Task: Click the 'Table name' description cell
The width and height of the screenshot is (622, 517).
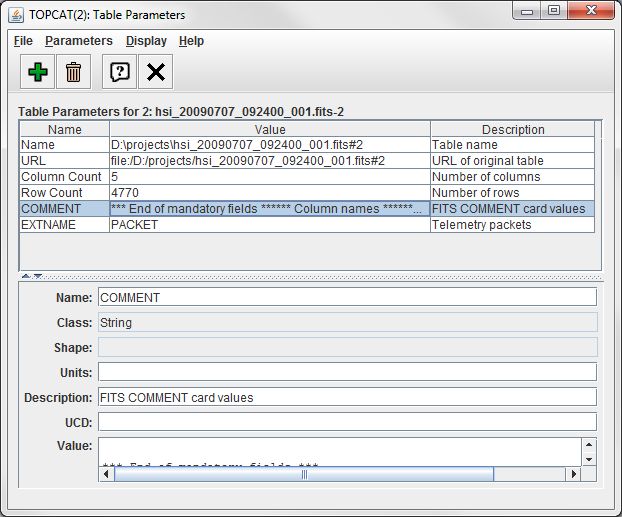Action: [513, 145]
